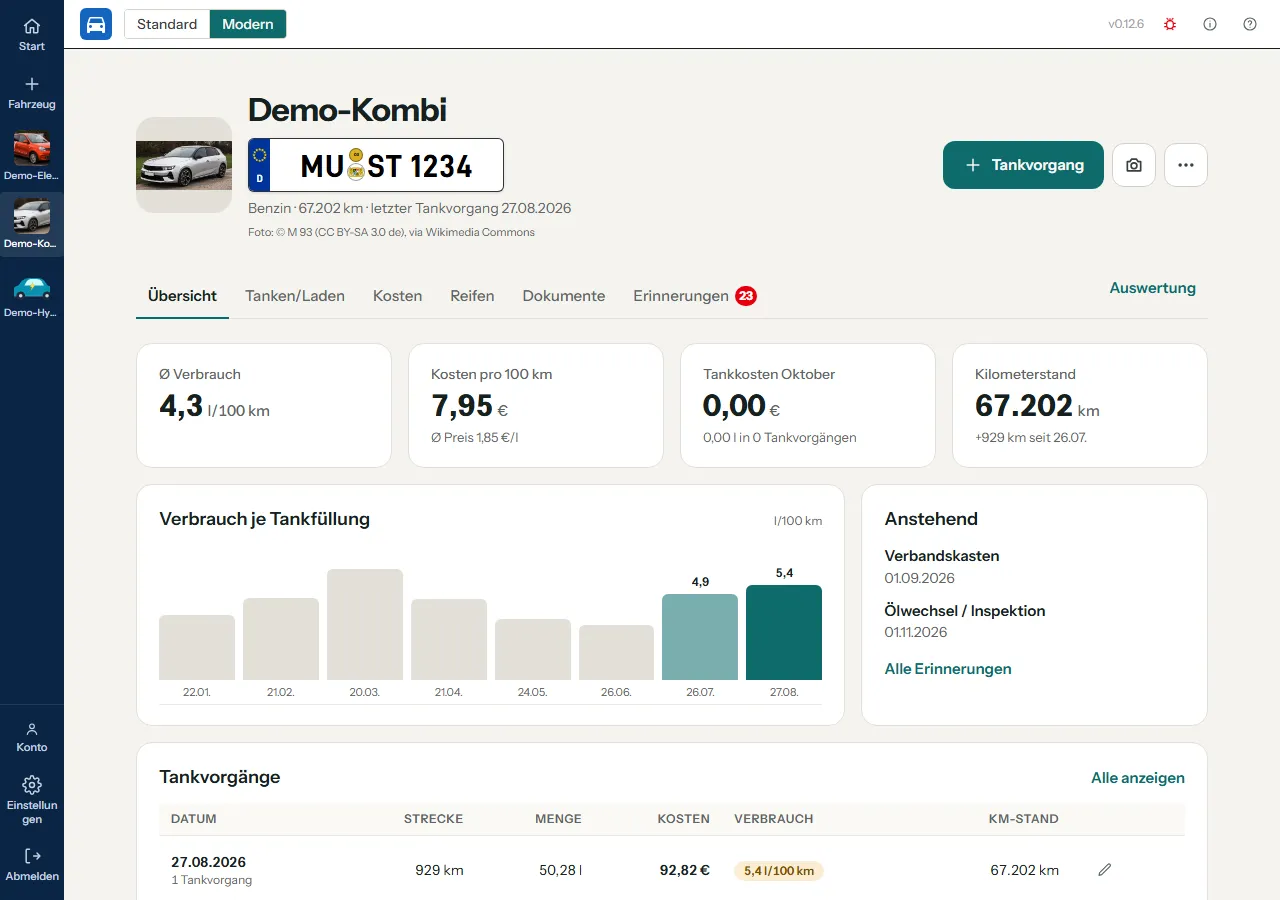This screenshot has height=900, width=1280.
Task: Select the Modern layout toggle
Action: (x=248, y=24)
